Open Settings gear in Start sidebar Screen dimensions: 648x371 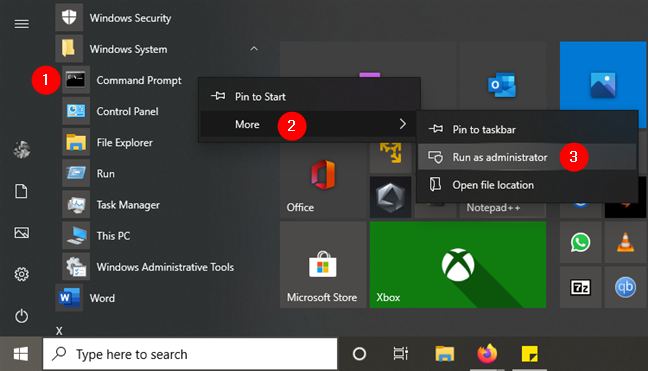point(21,274)
